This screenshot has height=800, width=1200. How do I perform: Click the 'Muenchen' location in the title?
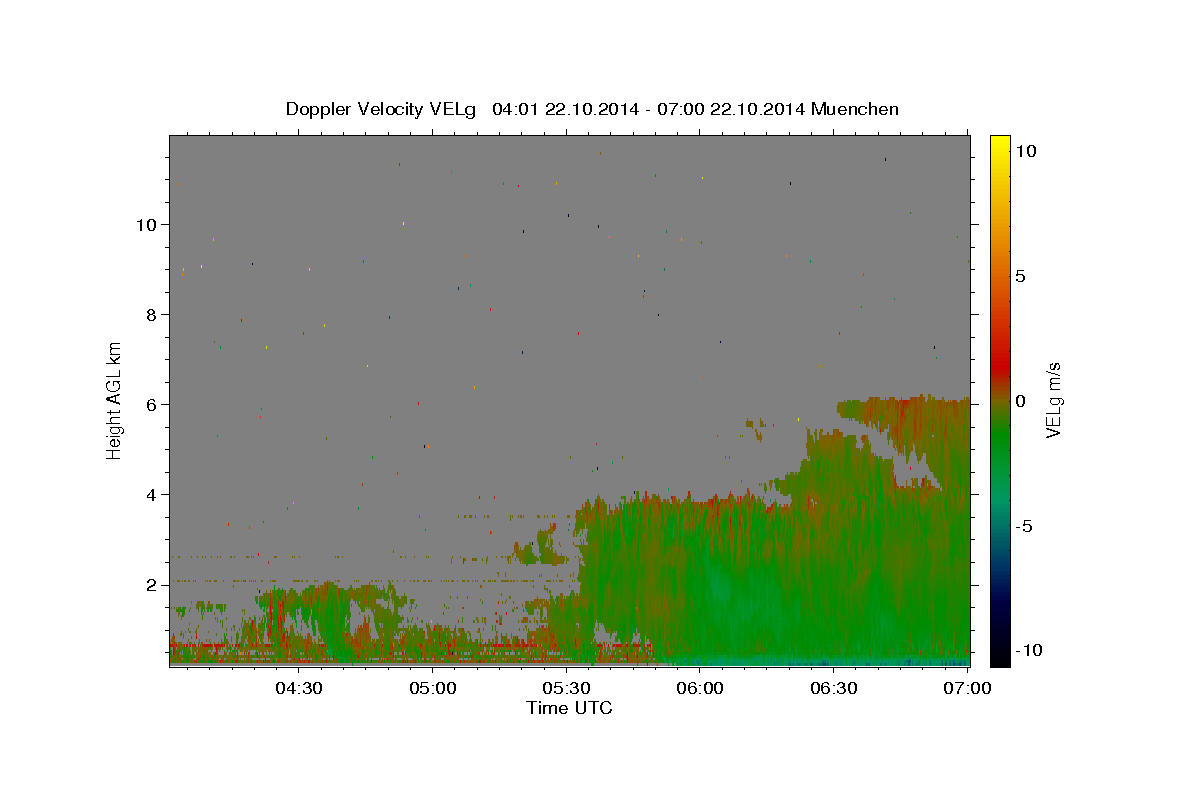(855, 109)
